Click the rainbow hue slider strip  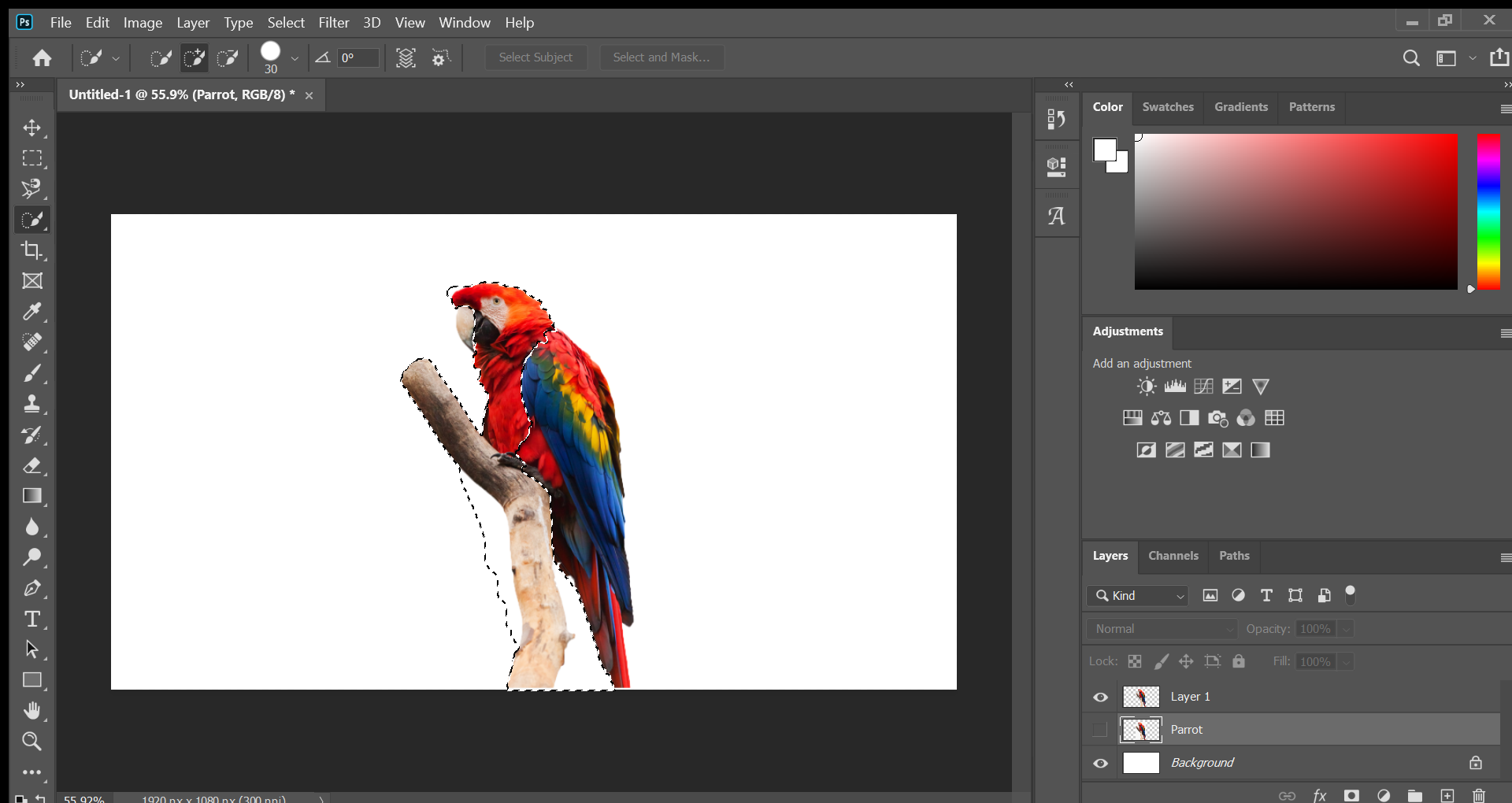click(1488, 211)
